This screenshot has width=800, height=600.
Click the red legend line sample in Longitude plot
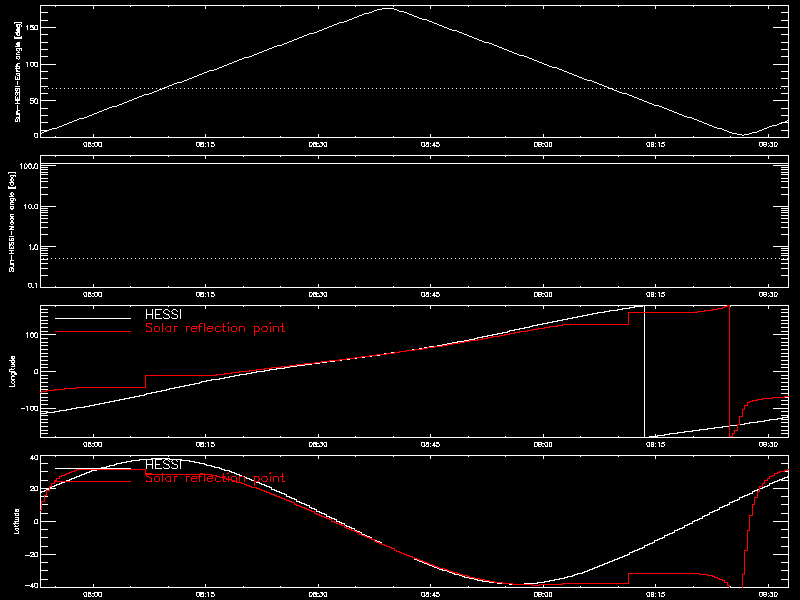[93, 332]
